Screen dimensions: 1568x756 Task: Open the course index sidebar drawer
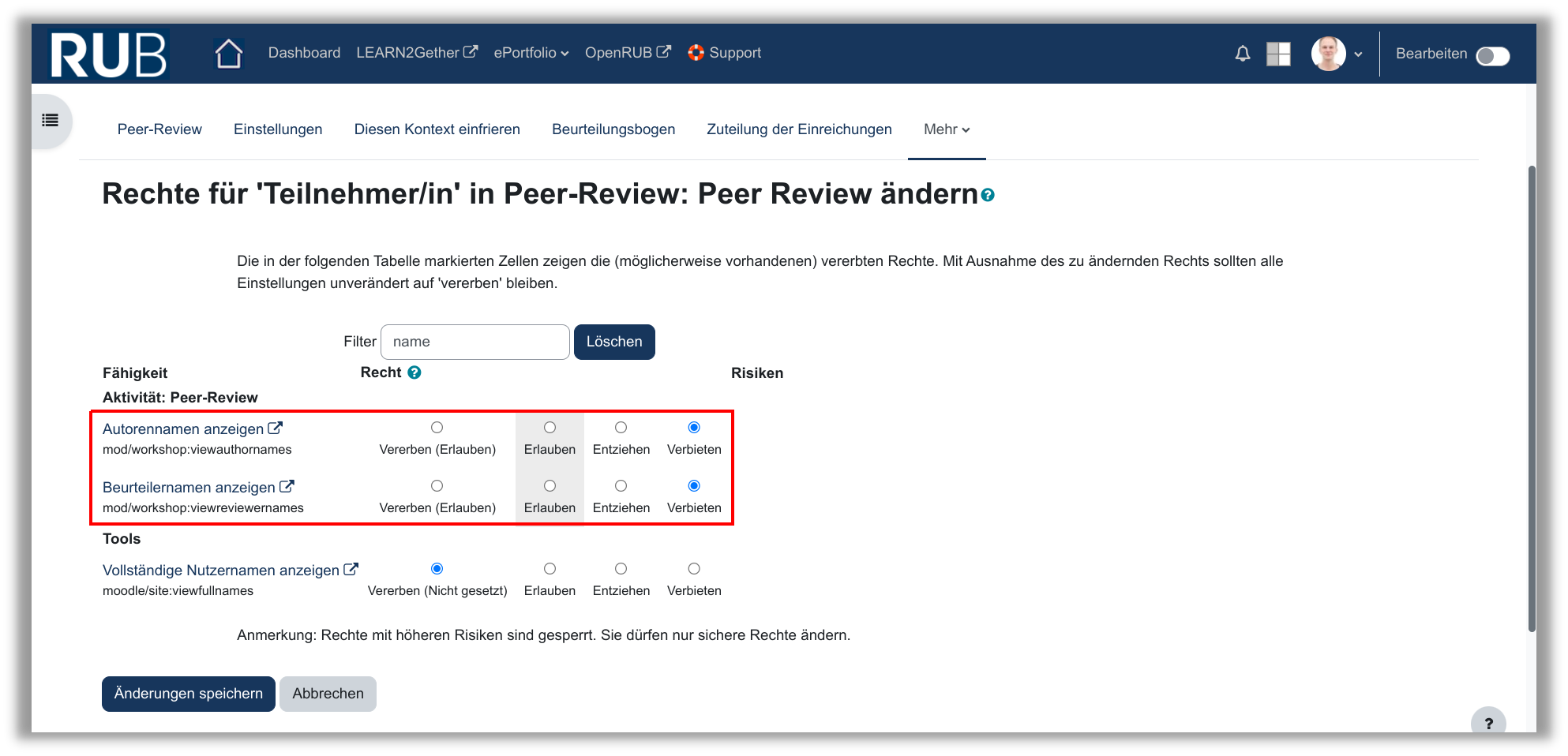pyautogui.click(x=51, y=121)
